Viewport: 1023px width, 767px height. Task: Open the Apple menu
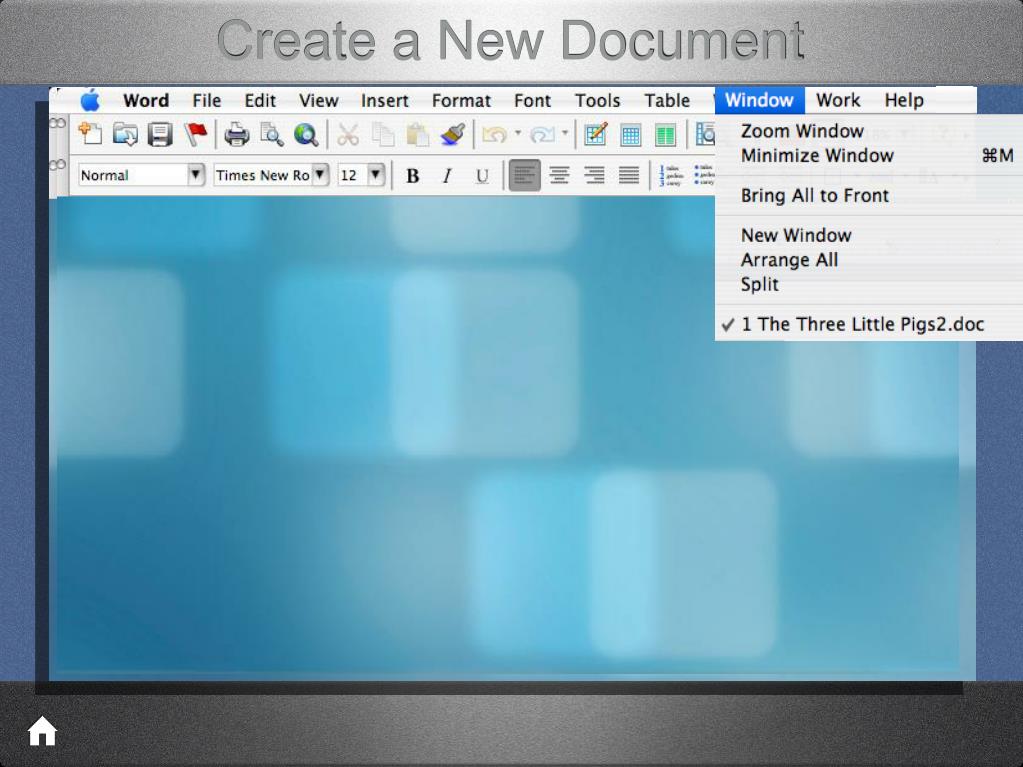pyautogui.click(x=90, y=100)
